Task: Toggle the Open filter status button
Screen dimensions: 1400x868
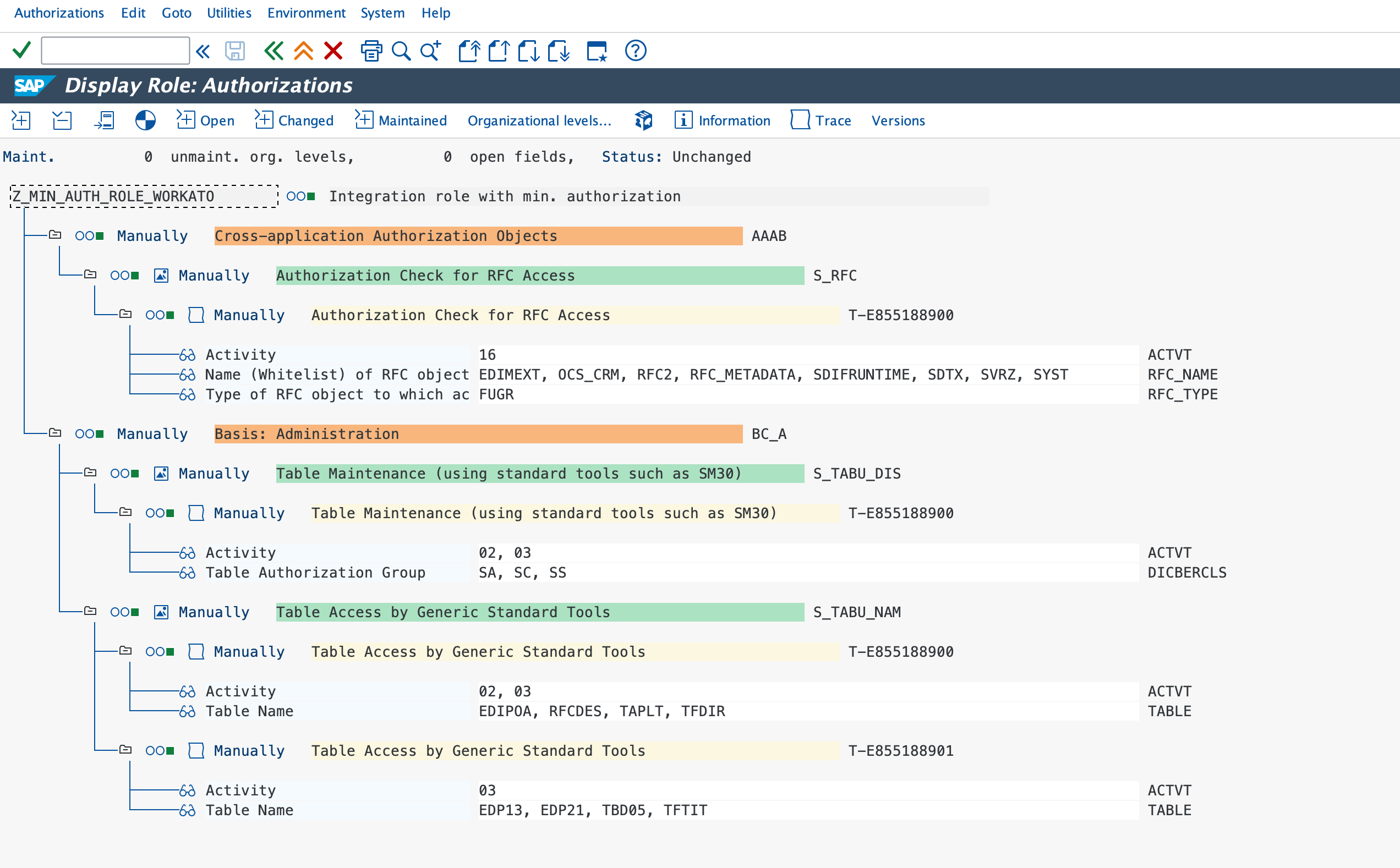Action: (x=207, y=120)
